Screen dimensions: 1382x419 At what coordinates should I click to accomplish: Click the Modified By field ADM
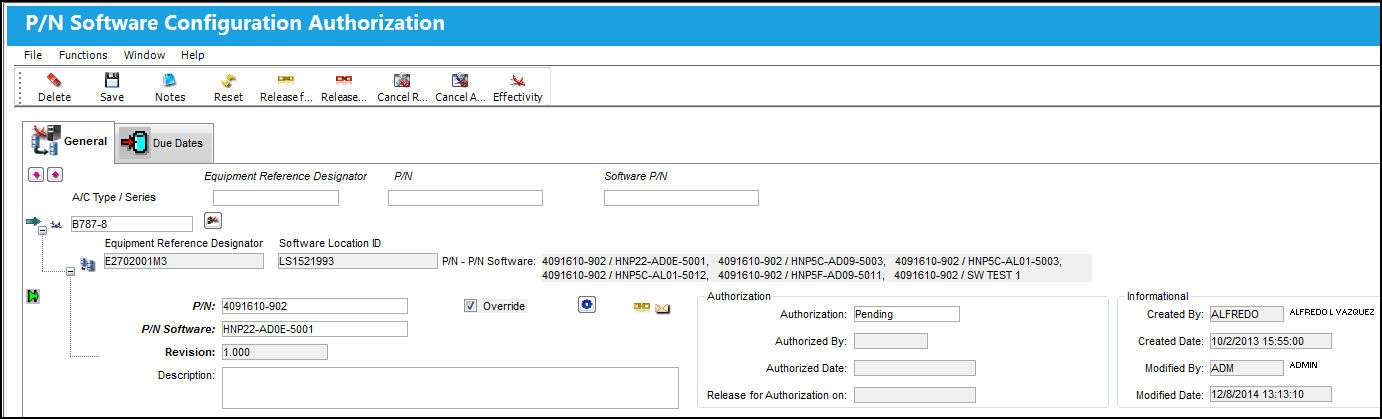click(1246, 368)
